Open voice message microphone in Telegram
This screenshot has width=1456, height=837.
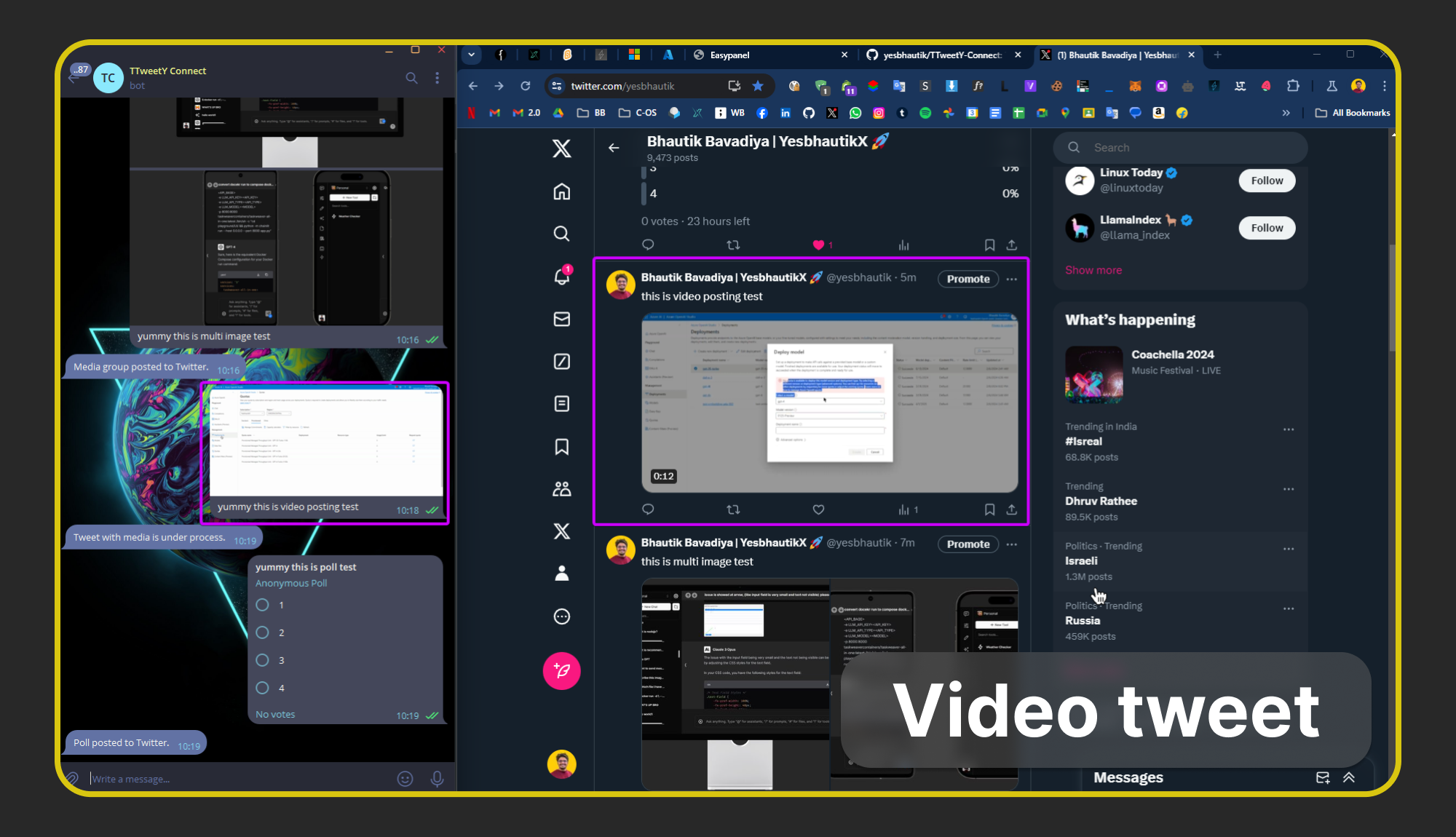click(437, 779)
